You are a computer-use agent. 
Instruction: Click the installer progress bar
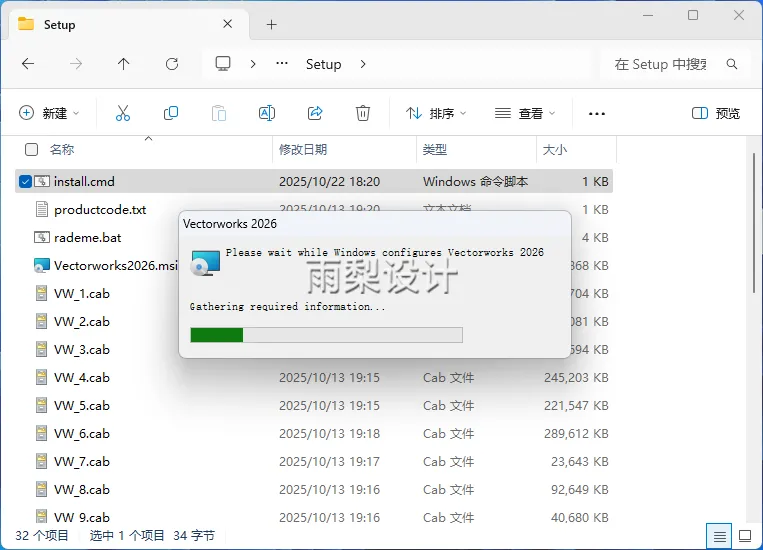[327, 335]
